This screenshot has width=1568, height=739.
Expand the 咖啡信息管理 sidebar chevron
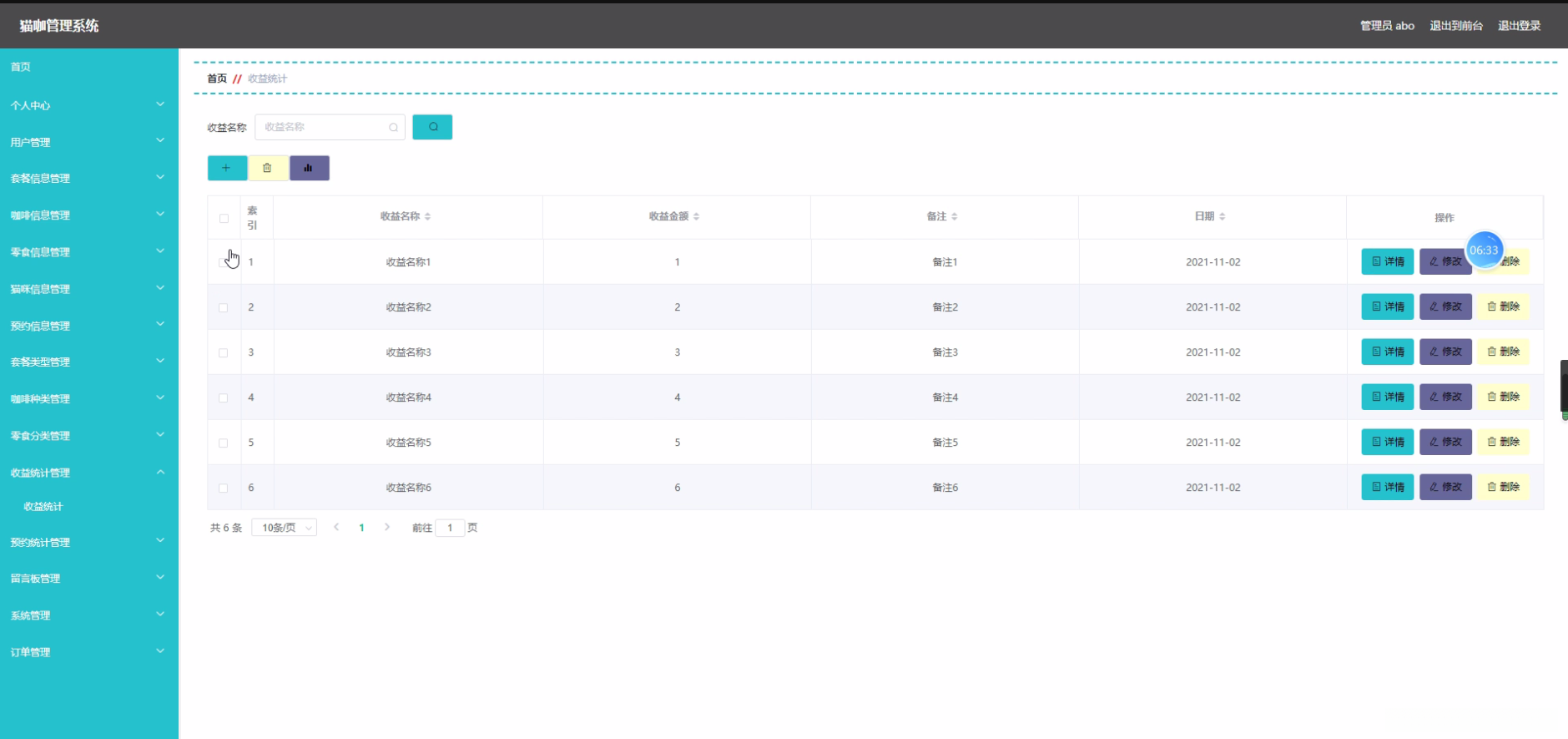(160, 214)
